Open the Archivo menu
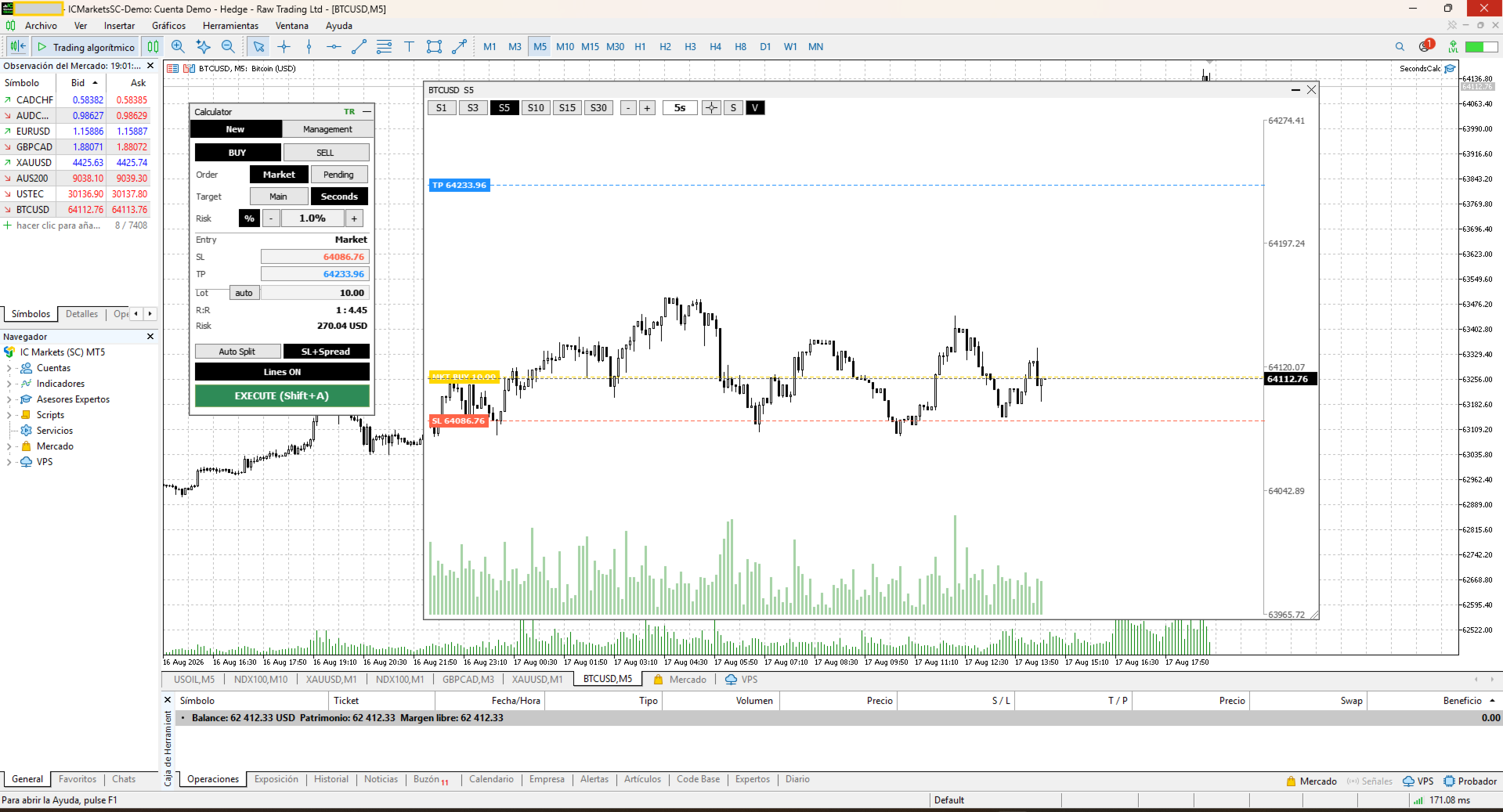This screenshot has width=1503, height=812. (x=41, y=26)
